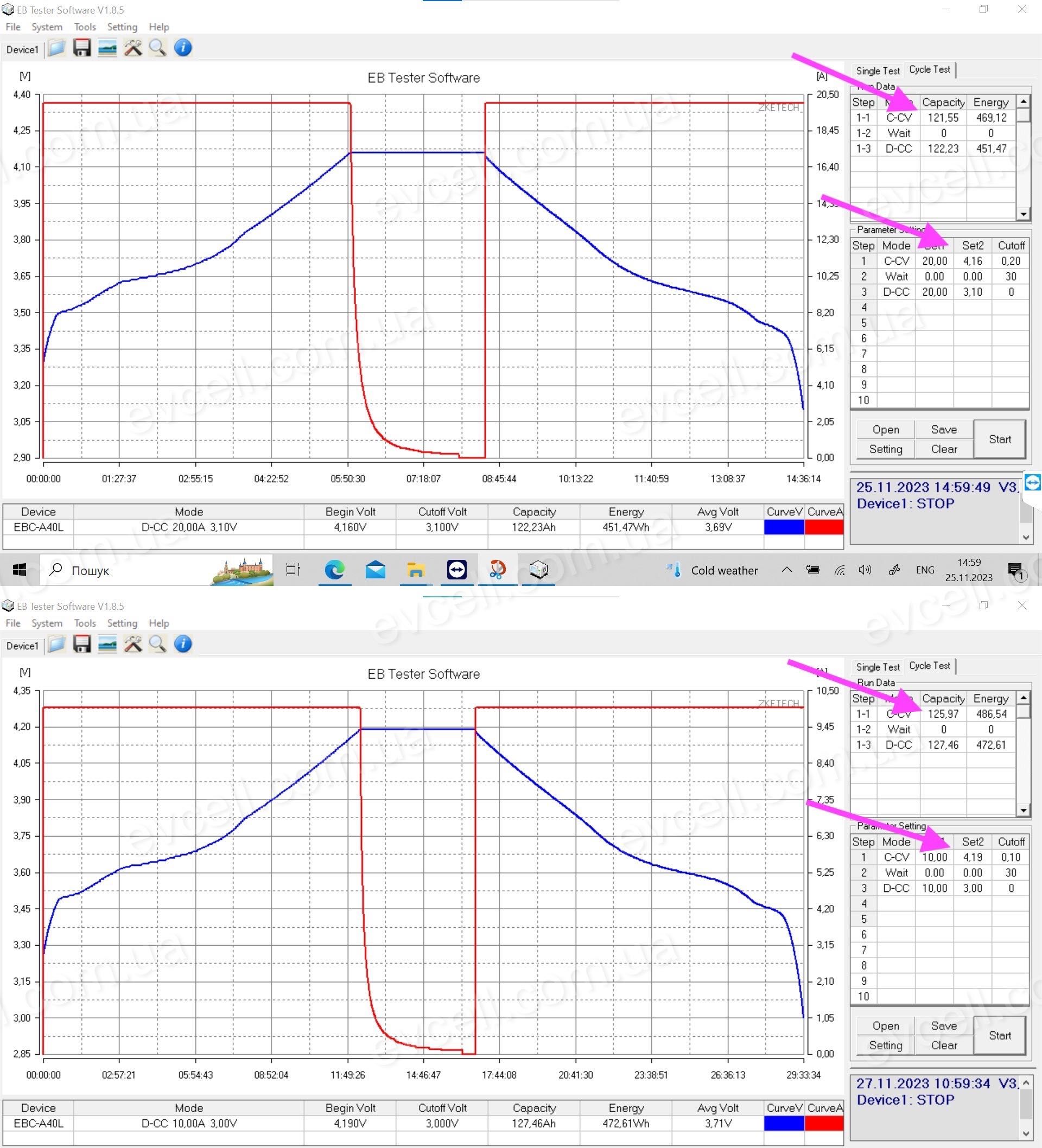This screenshot has height=1148, width=1042.
Task: Click blue CurveV swatch in bottom window
Action: 784,1123
